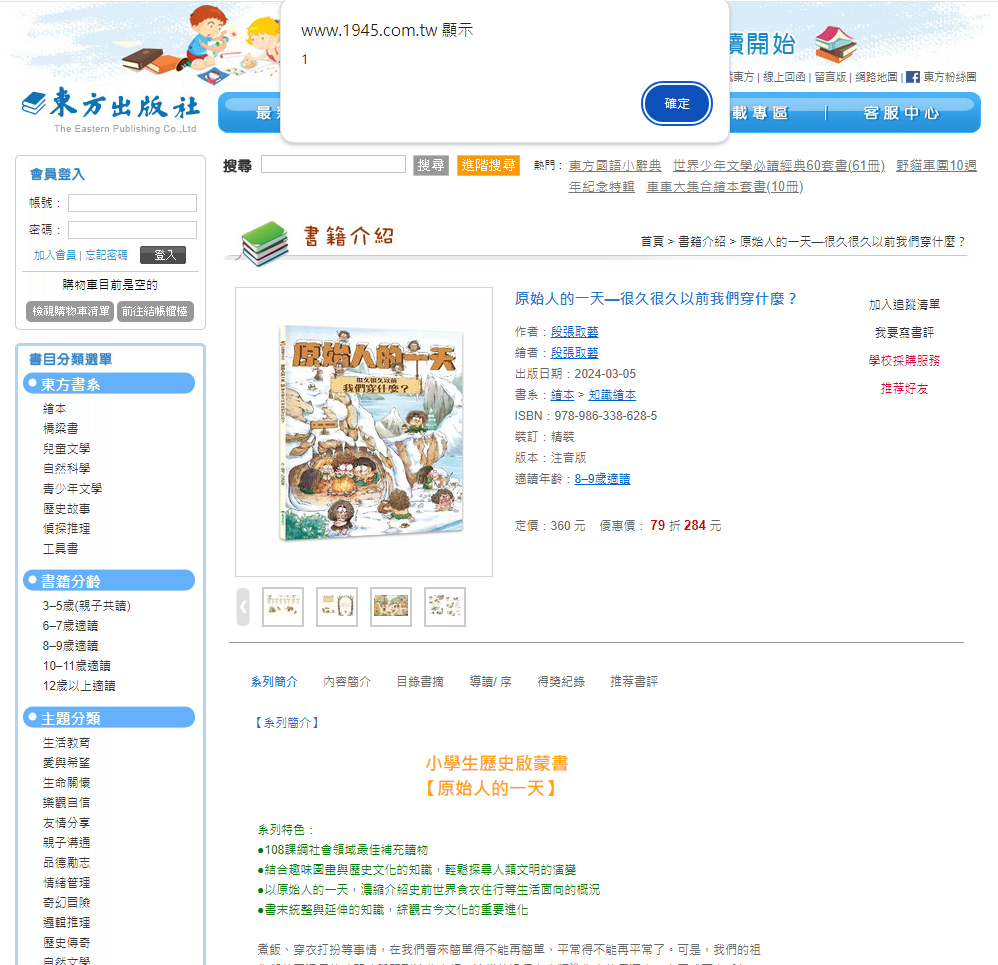Viewport: 998px width, 965px height.
Task: Click the previous-thumbnail arrow
Action: point(242,607)
